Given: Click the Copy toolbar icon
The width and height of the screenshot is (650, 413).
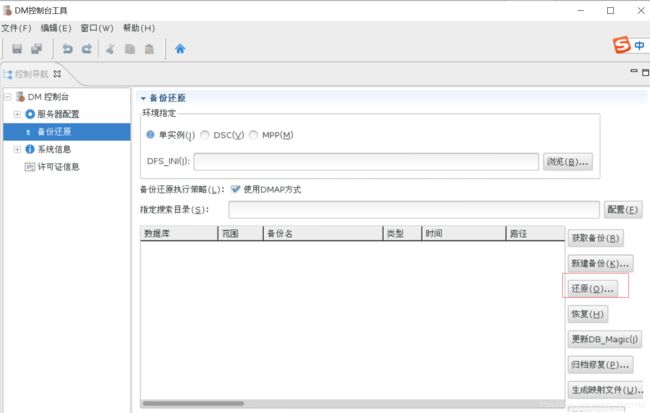Looking at the screenshot, I should 130,49.
